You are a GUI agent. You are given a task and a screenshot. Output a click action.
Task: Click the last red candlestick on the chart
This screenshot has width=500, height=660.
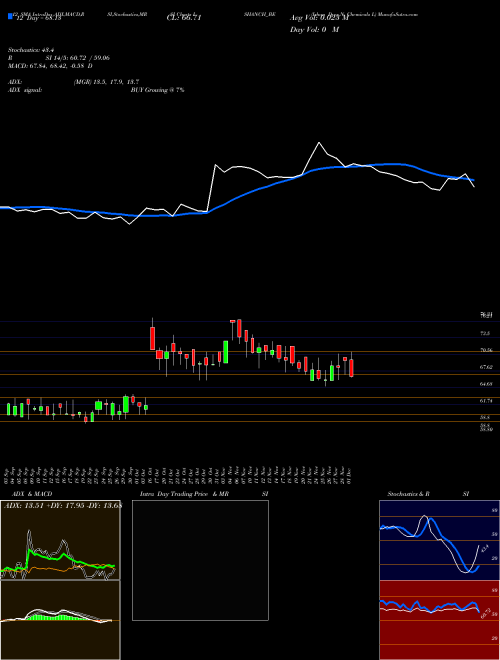click(x=351, y=368)
